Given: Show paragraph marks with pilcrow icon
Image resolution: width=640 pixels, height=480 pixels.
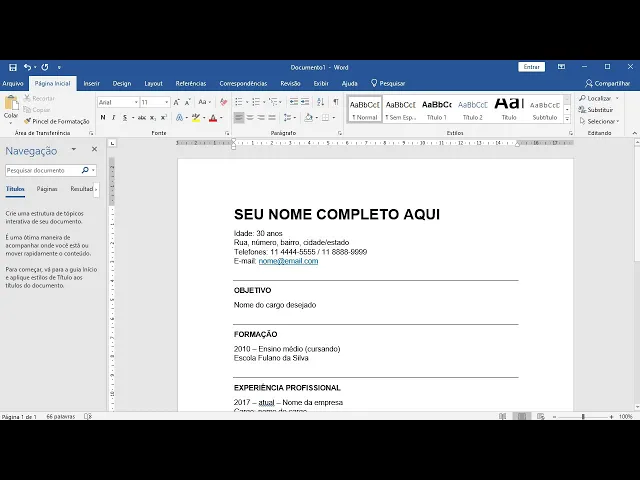Looking at the screenshot, I should coord(336,102).
